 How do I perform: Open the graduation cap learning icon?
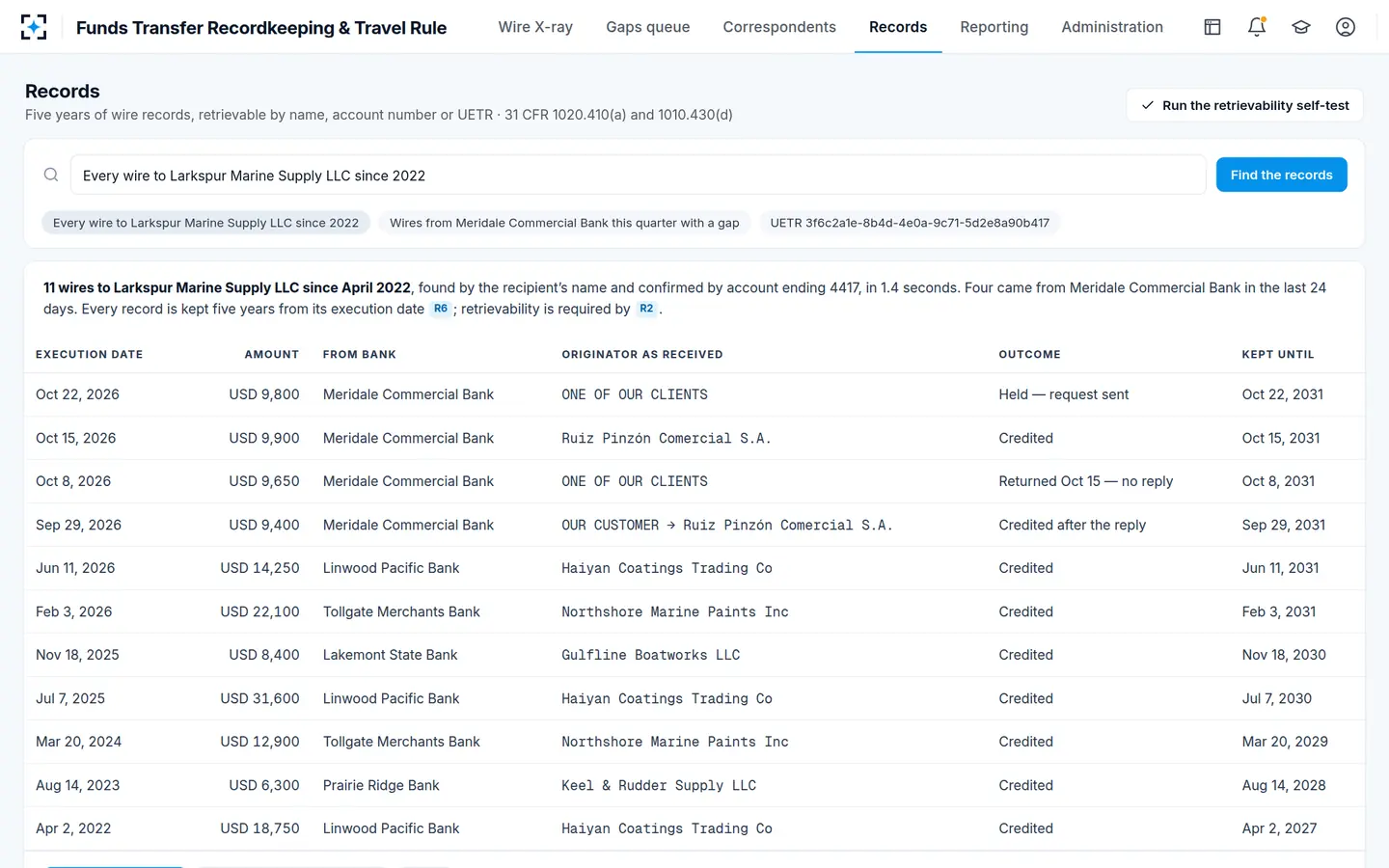pos(1301,27)
